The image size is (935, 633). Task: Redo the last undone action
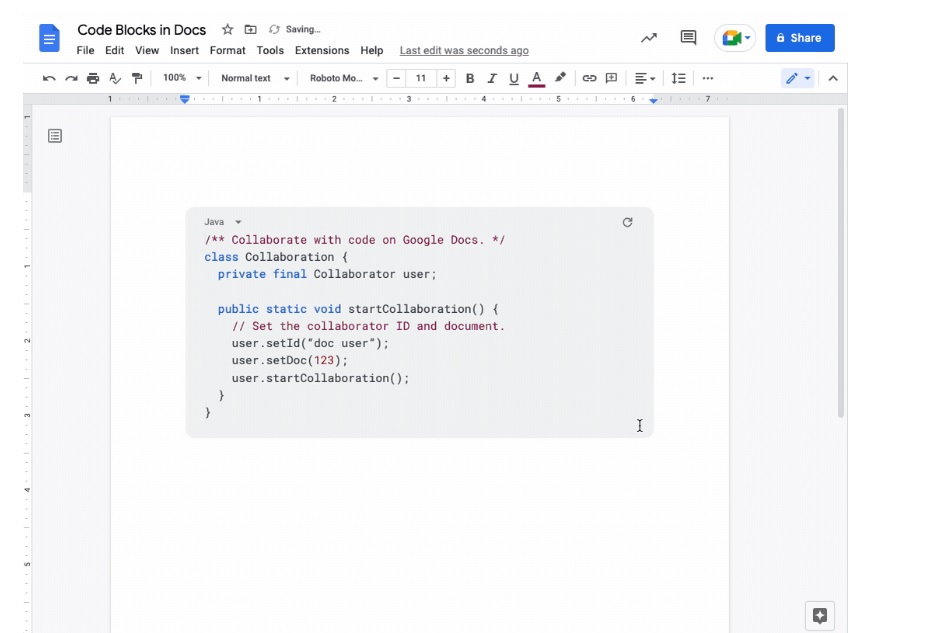coord(71,78)
